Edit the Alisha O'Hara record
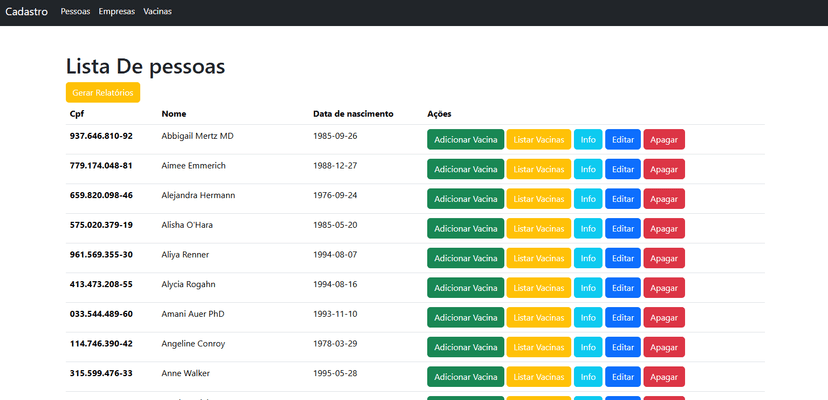The height and width of the screenshot is (400, 828). coord(622,229)
